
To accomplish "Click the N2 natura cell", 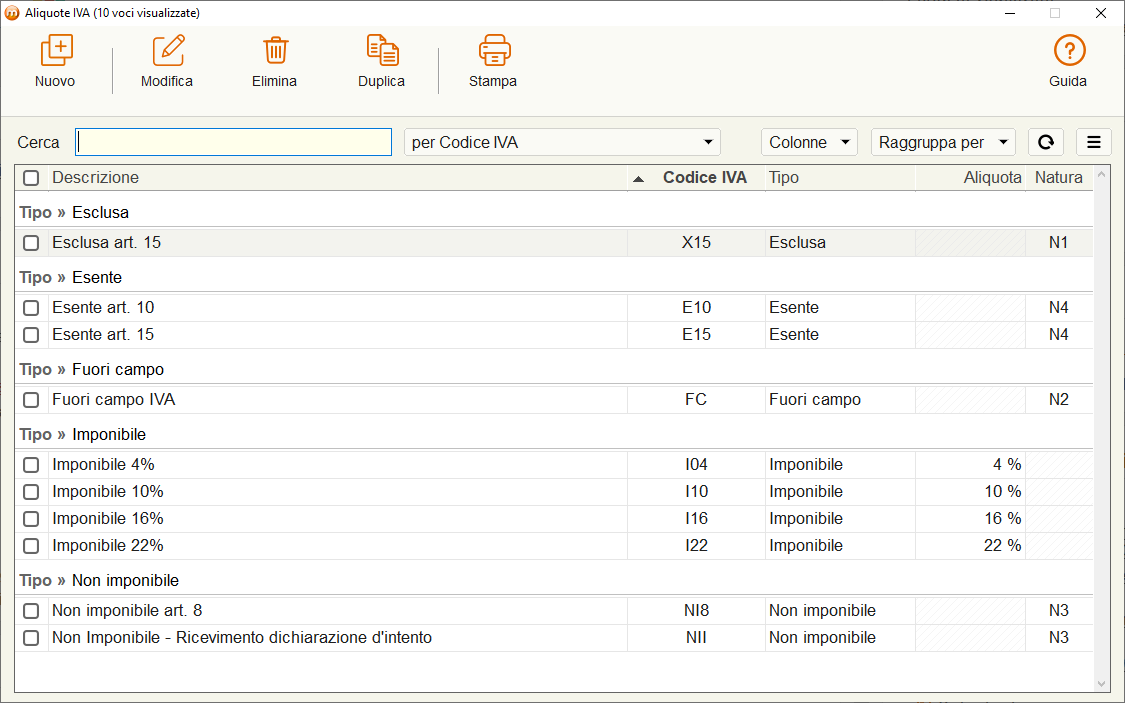I will (1059, 400).
